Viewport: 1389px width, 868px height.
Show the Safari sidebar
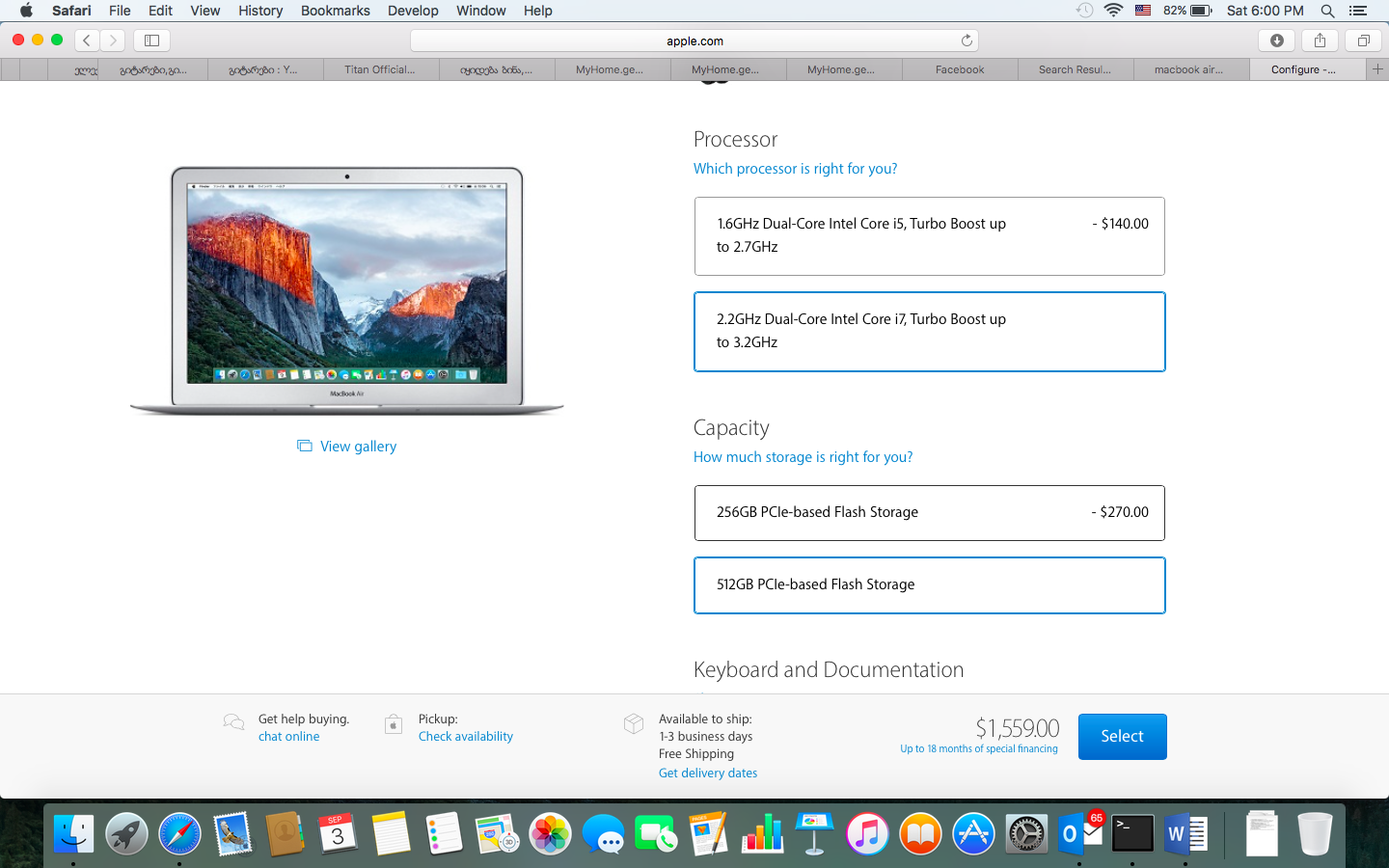point(151,41)
